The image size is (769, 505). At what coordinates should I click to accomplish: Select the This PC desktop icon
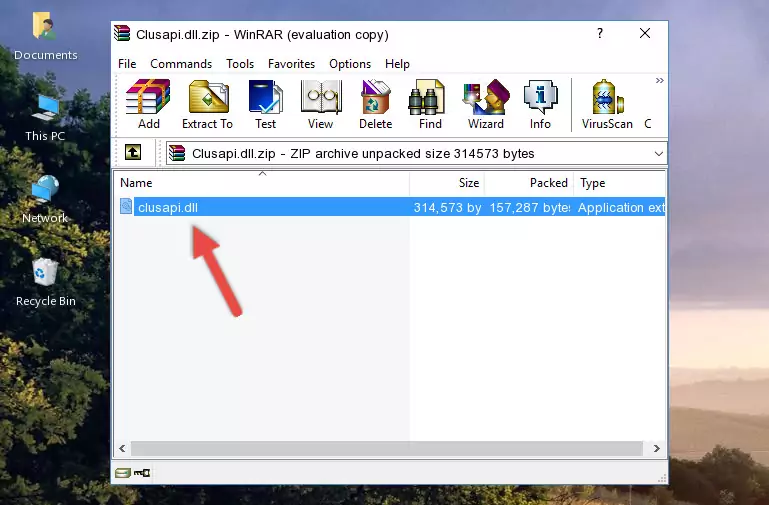[x=45, y=118]
